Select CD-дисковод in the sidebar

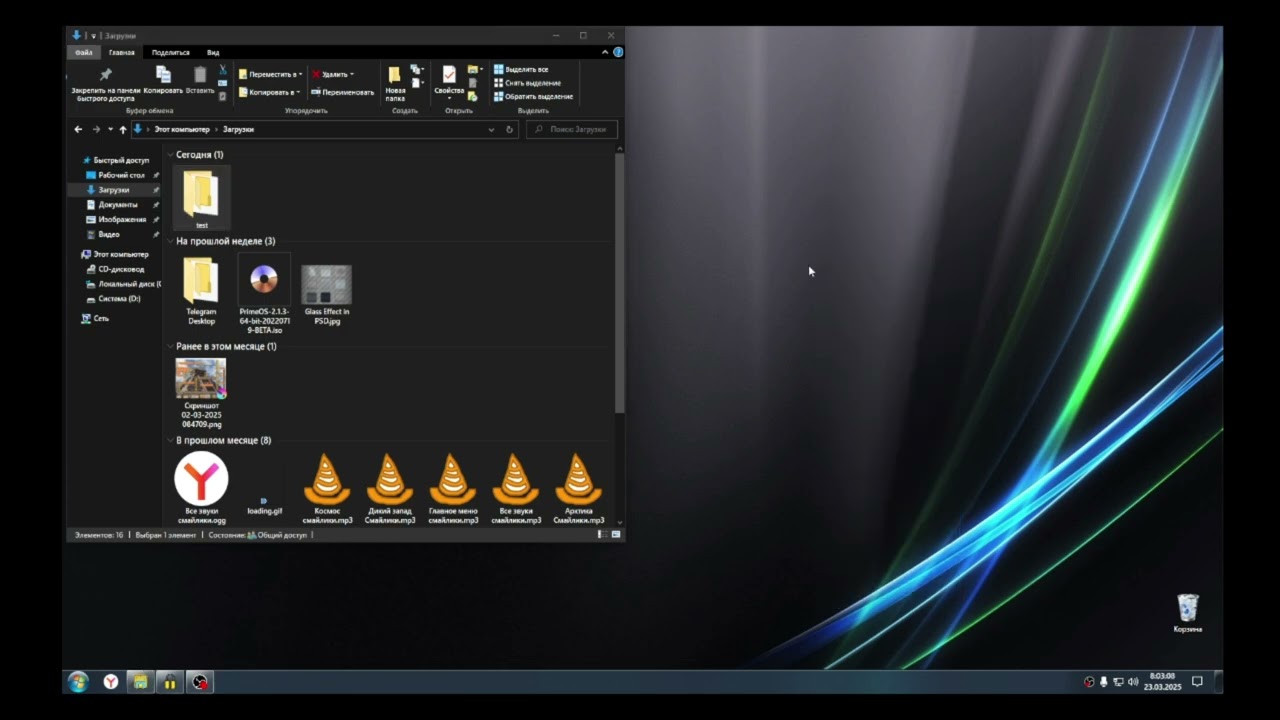coord(115,269)
